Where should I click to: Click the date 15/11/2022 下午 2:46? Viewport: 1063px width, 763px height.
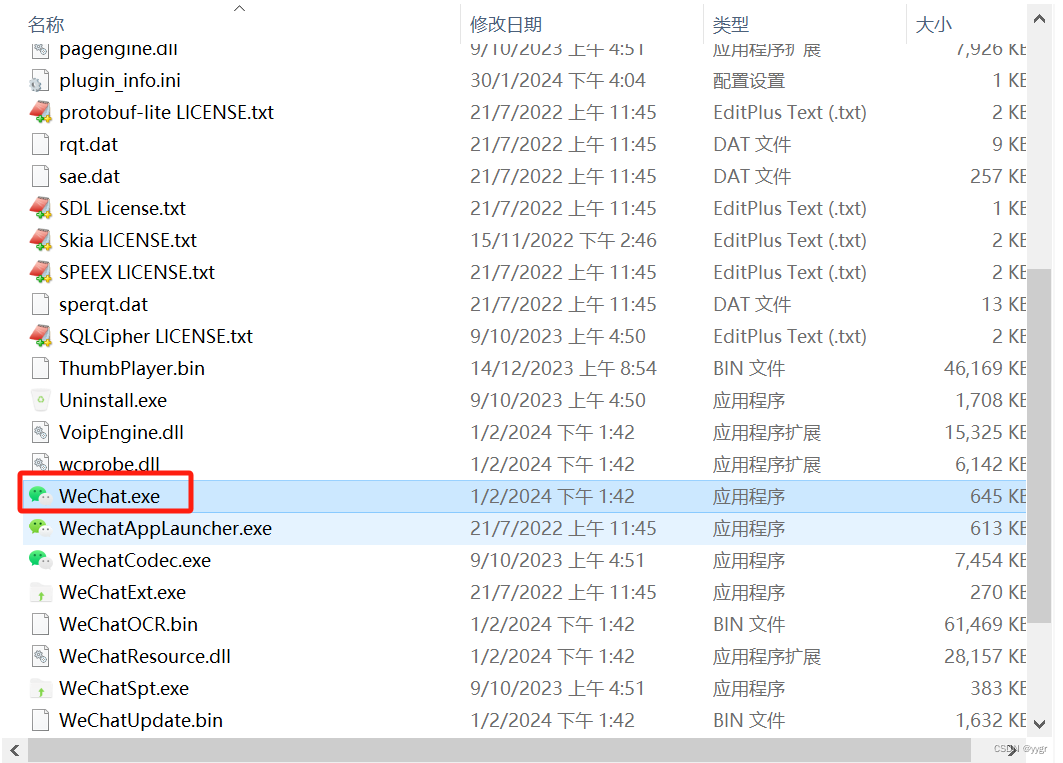coord(563,240)
